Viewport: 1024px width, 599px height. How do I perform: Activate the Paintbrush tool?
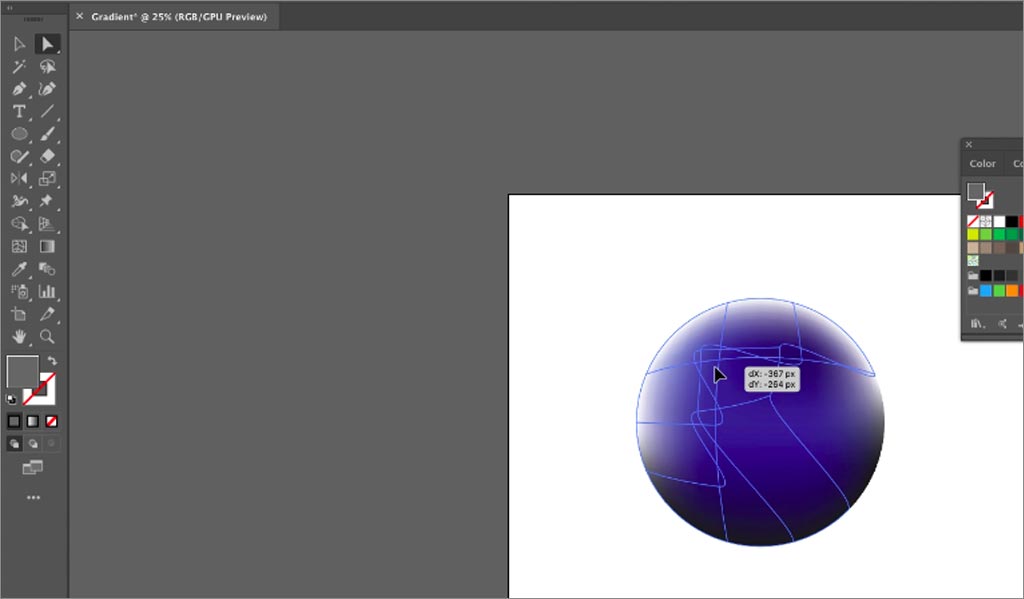click(x=47, y=133)
